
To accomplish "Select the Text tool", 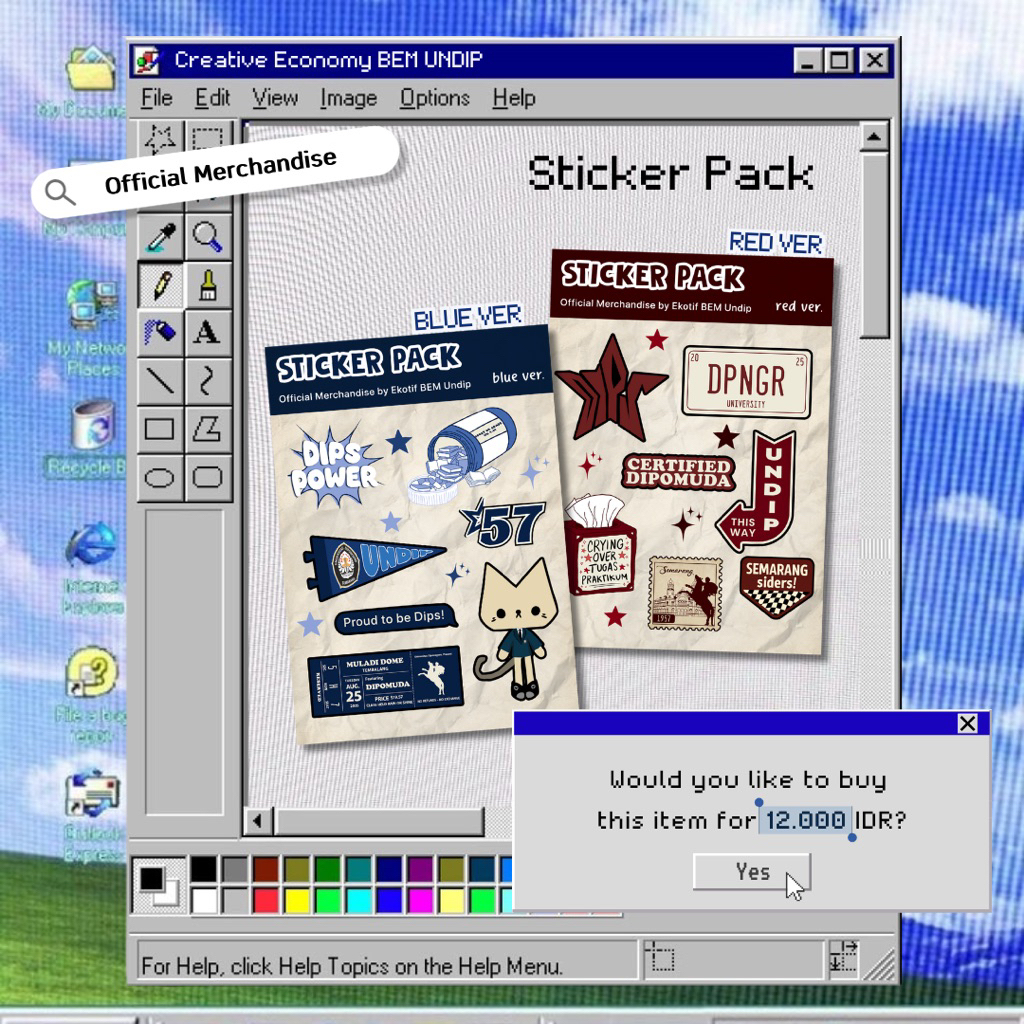I will click(207, 332).
